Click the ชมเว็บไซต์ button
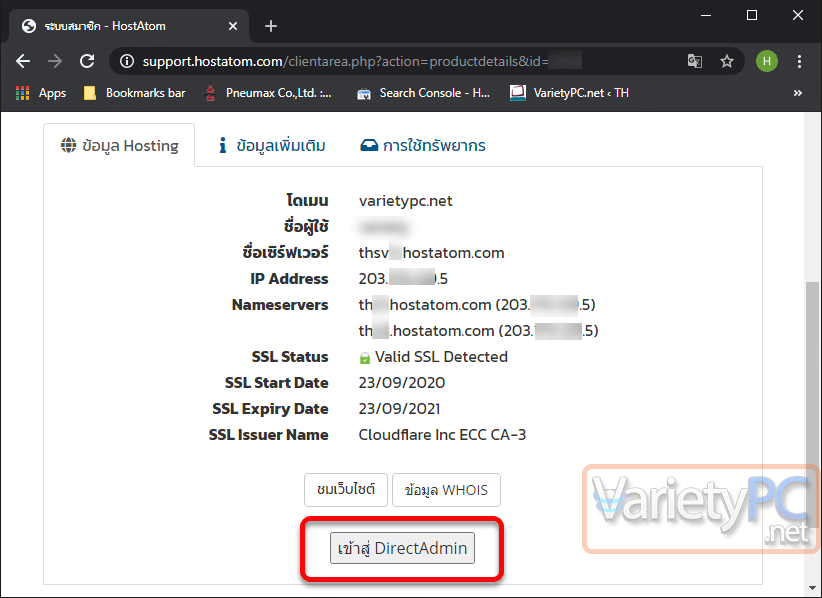The image size is (822, 598). [x=346, y=490]
